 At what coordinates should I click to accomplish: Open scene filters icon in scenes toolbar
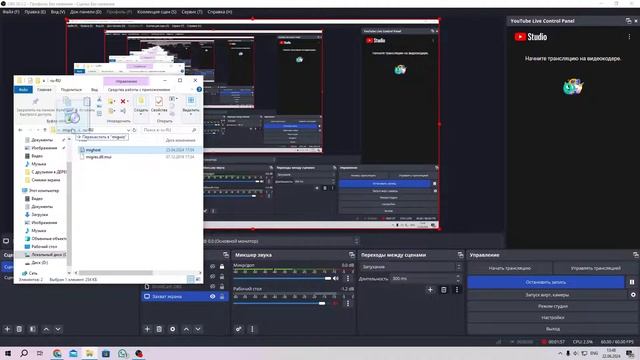[33, 329]
